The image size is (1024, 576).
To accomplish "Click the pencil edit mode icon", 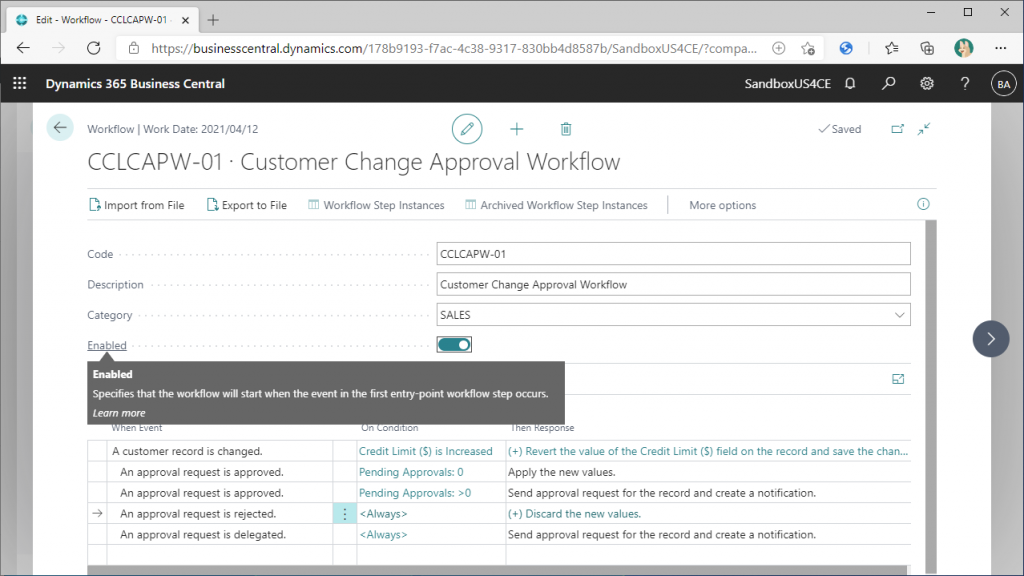I will pos(467,129).
